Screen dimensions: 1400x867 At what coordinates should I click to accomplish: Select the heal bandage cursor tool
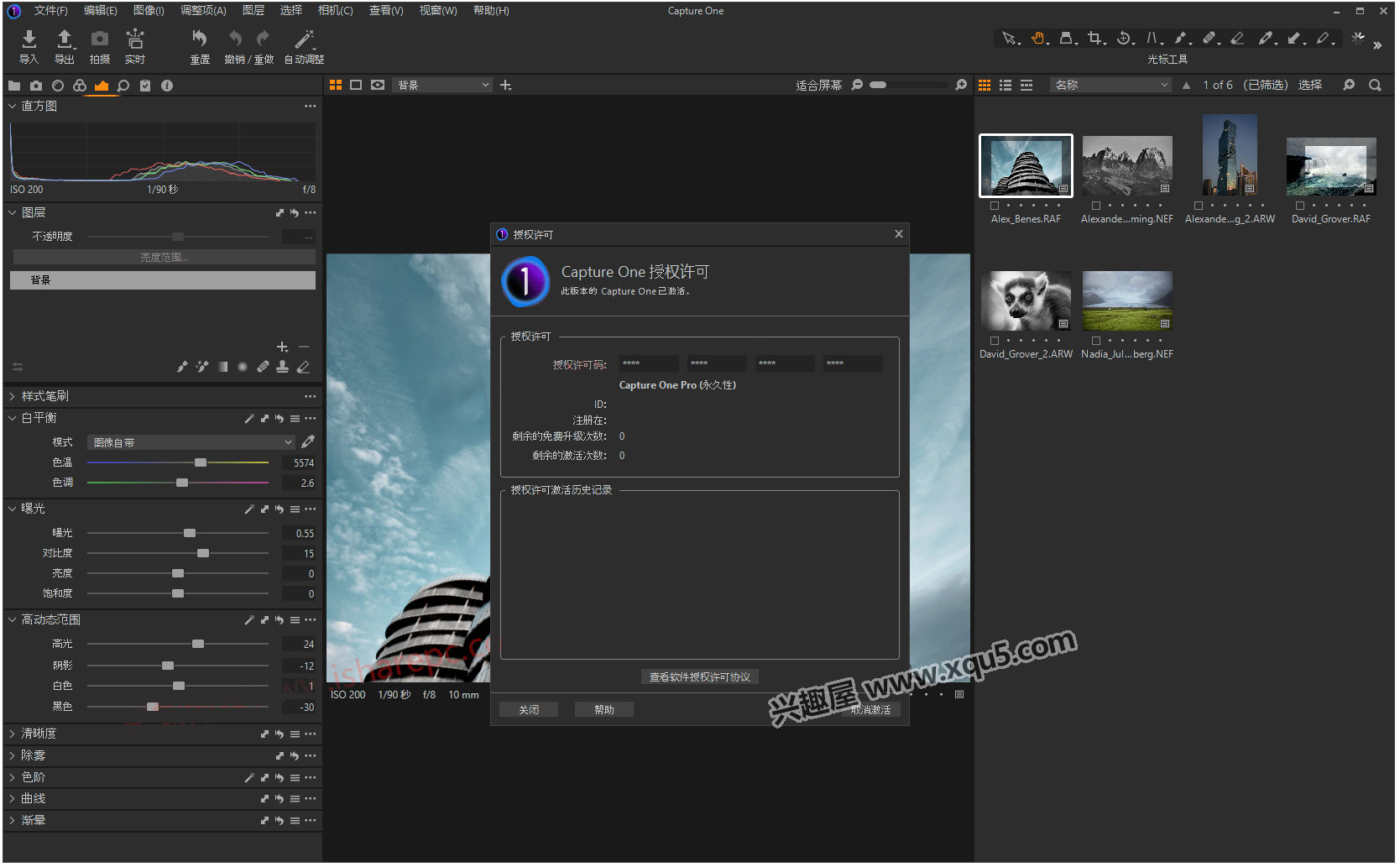point(1209,39)
